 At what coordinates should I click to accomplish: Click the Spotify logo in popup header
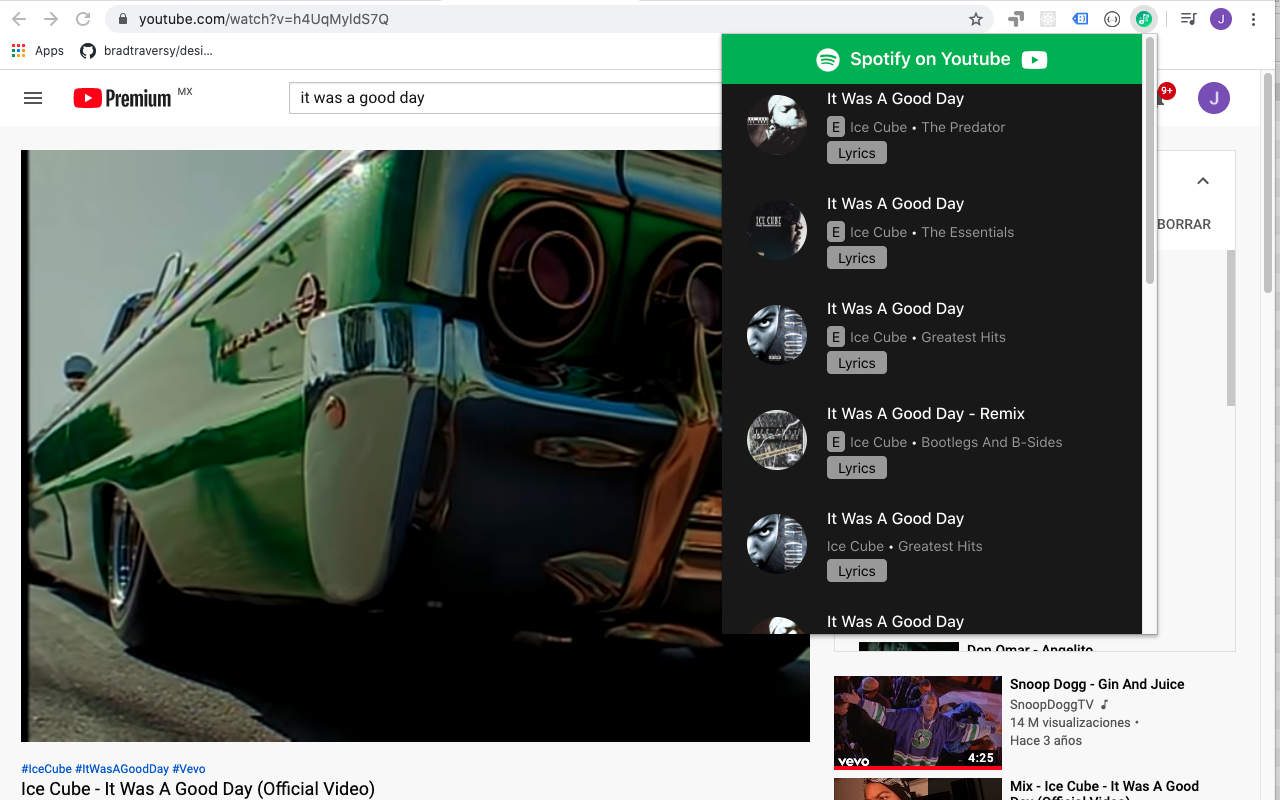[828, 60]
